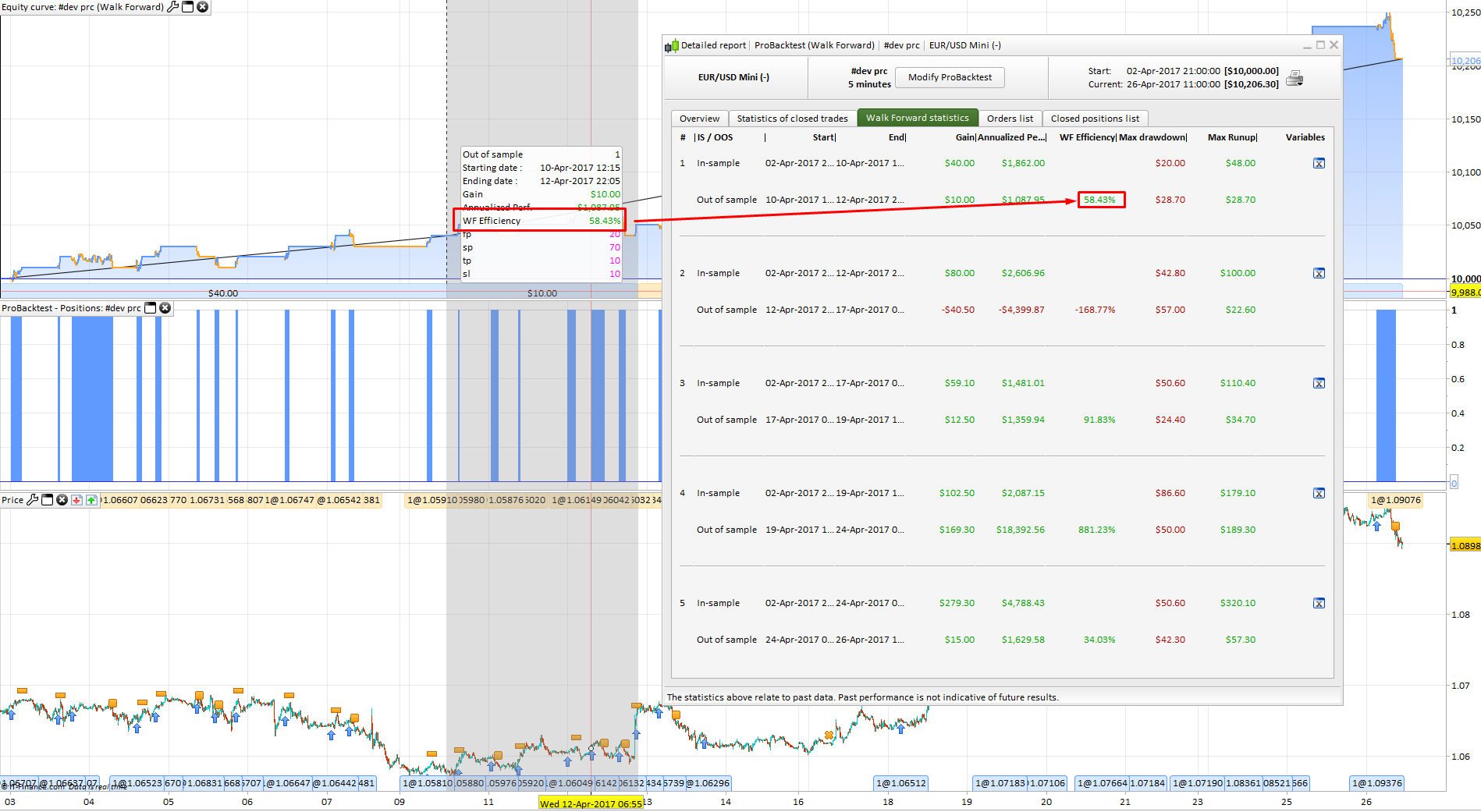1481x812 pixels.
Task: Click the Modify ProBacktest button
Action: 950,77
